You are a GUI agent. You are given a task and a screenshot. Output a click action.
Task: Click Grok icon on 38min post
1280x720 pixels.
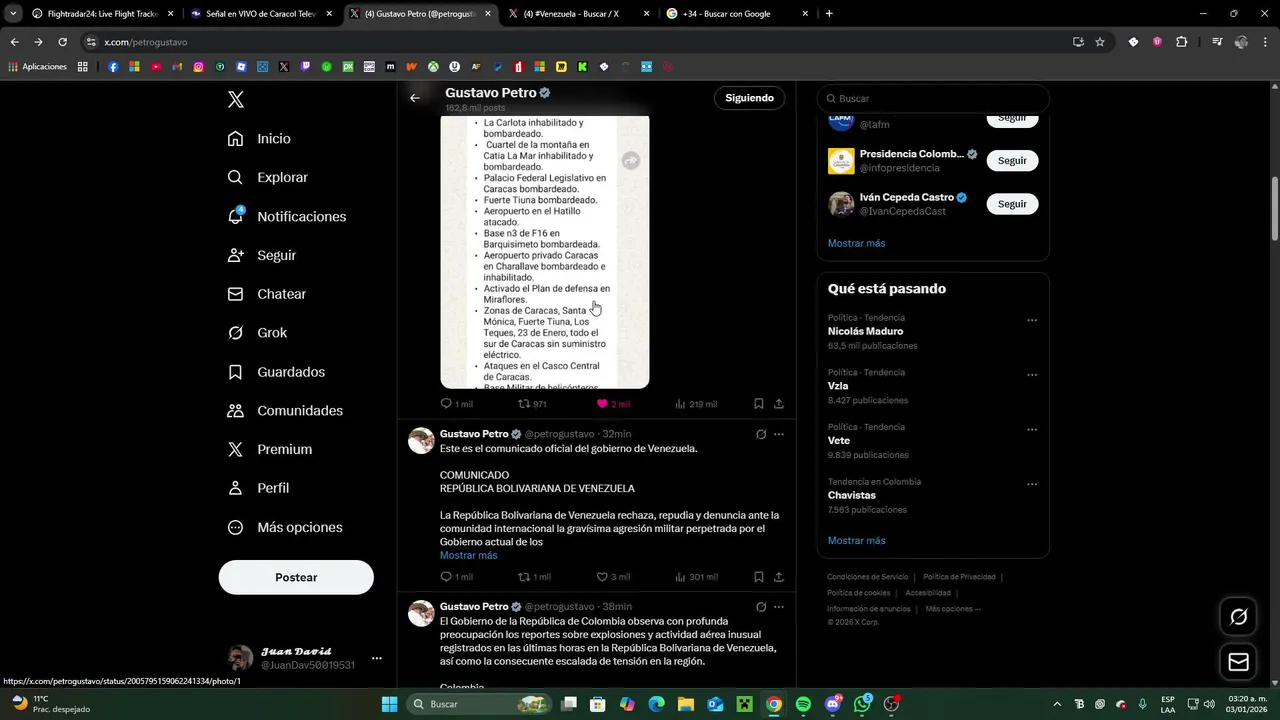pos(761,607)
